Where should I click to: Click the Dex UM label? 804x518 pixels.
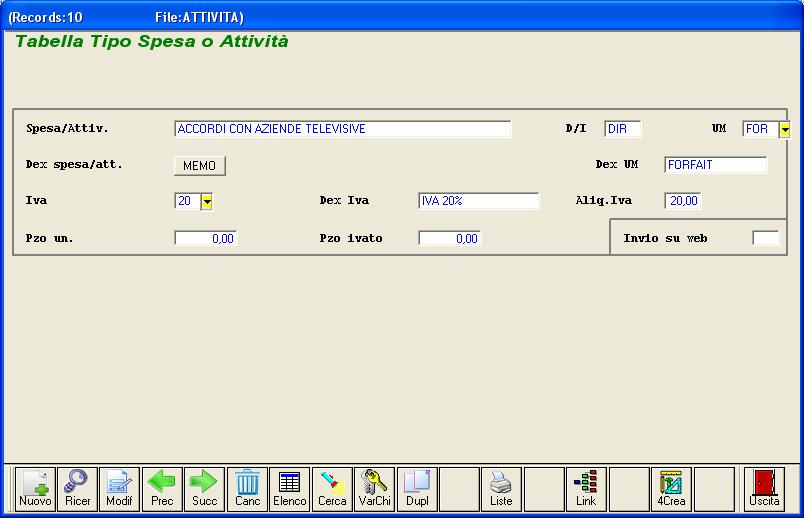[x=617, y=164]
